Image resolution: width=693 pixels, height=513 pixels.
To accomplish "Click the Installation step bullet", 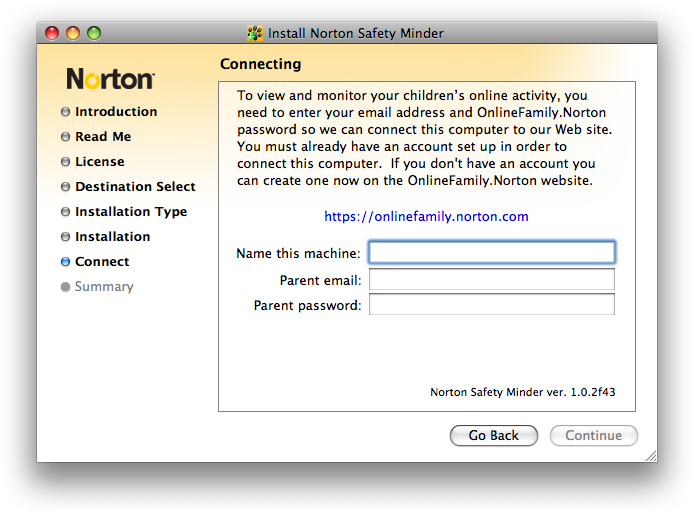I will [65, 237].
